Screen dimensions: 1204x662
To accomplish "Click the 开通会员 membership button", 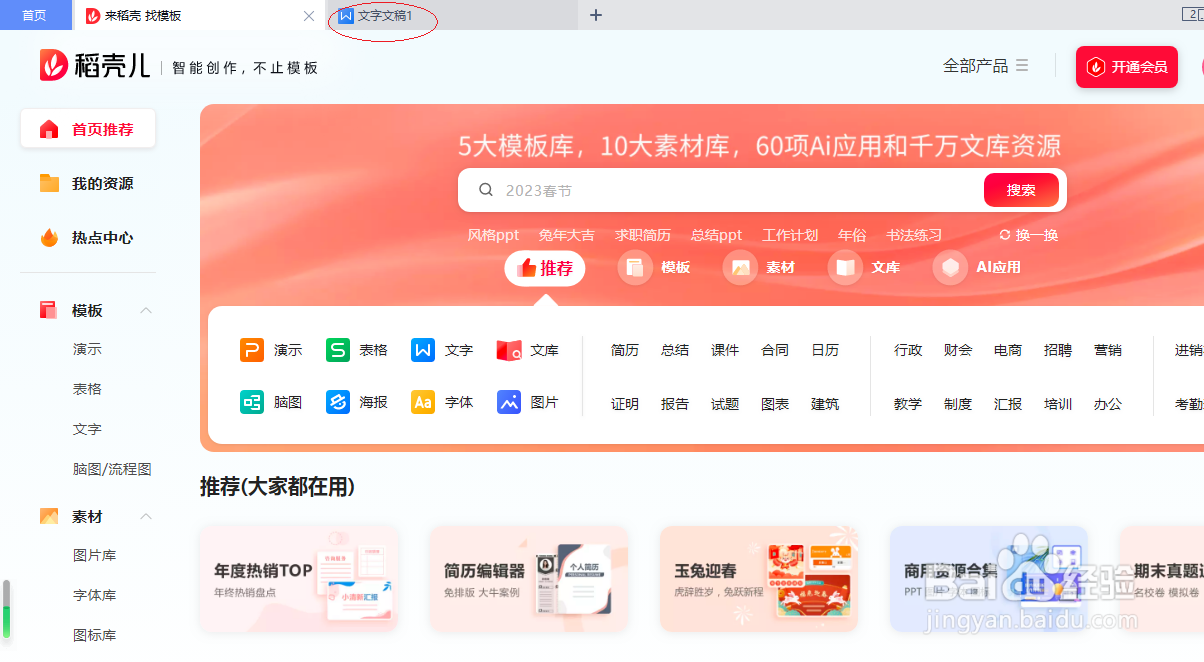I will click(x=1126, y=67).
